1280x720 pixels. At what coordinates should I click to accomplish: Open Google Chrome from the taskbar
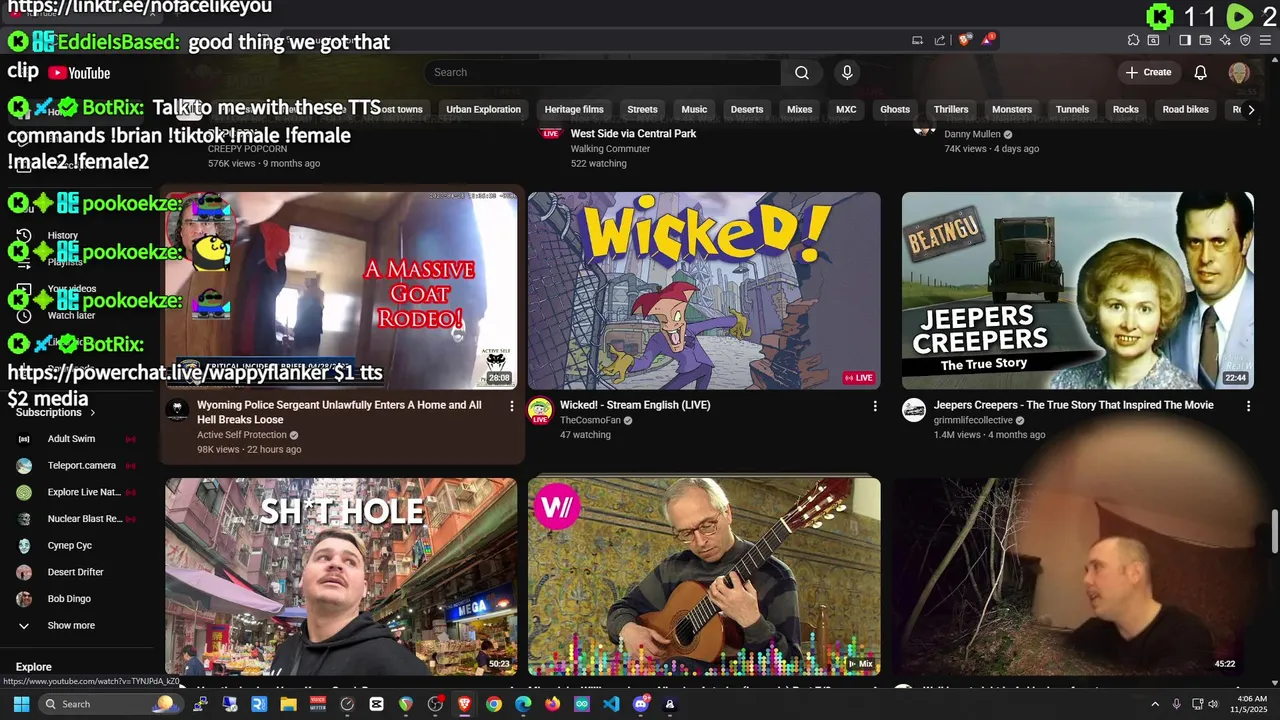[x=494, y=704]
